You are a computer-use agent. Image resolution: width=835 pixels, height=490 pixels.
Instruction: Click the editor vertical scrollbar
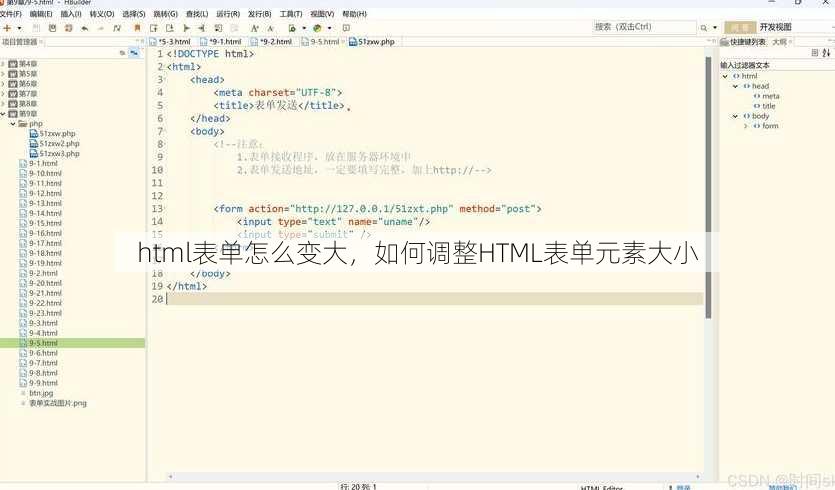coord(708,186)
